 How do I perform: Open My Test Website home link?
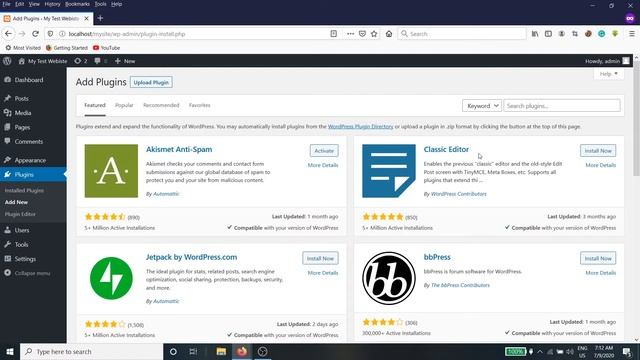point(43,61)
